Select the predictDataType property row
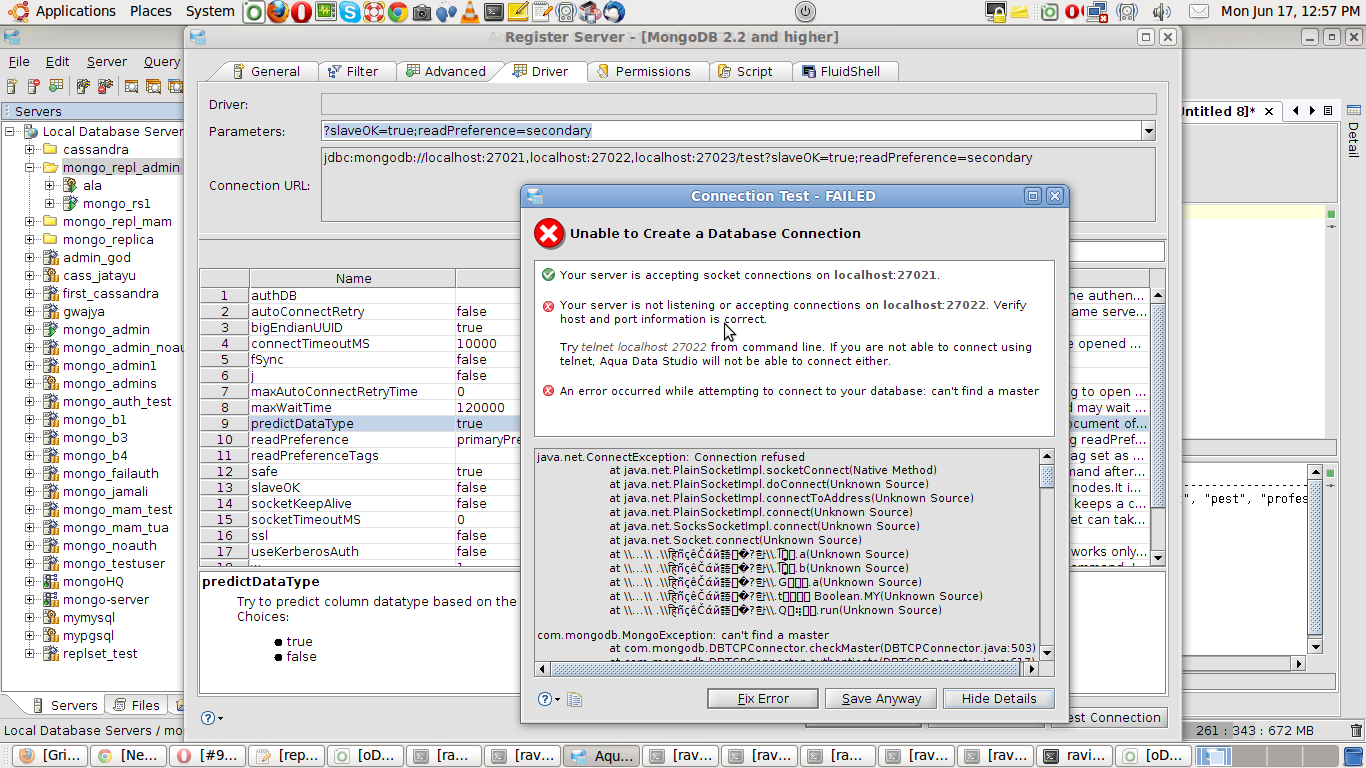1366x768 pixels. pos(675,424)
